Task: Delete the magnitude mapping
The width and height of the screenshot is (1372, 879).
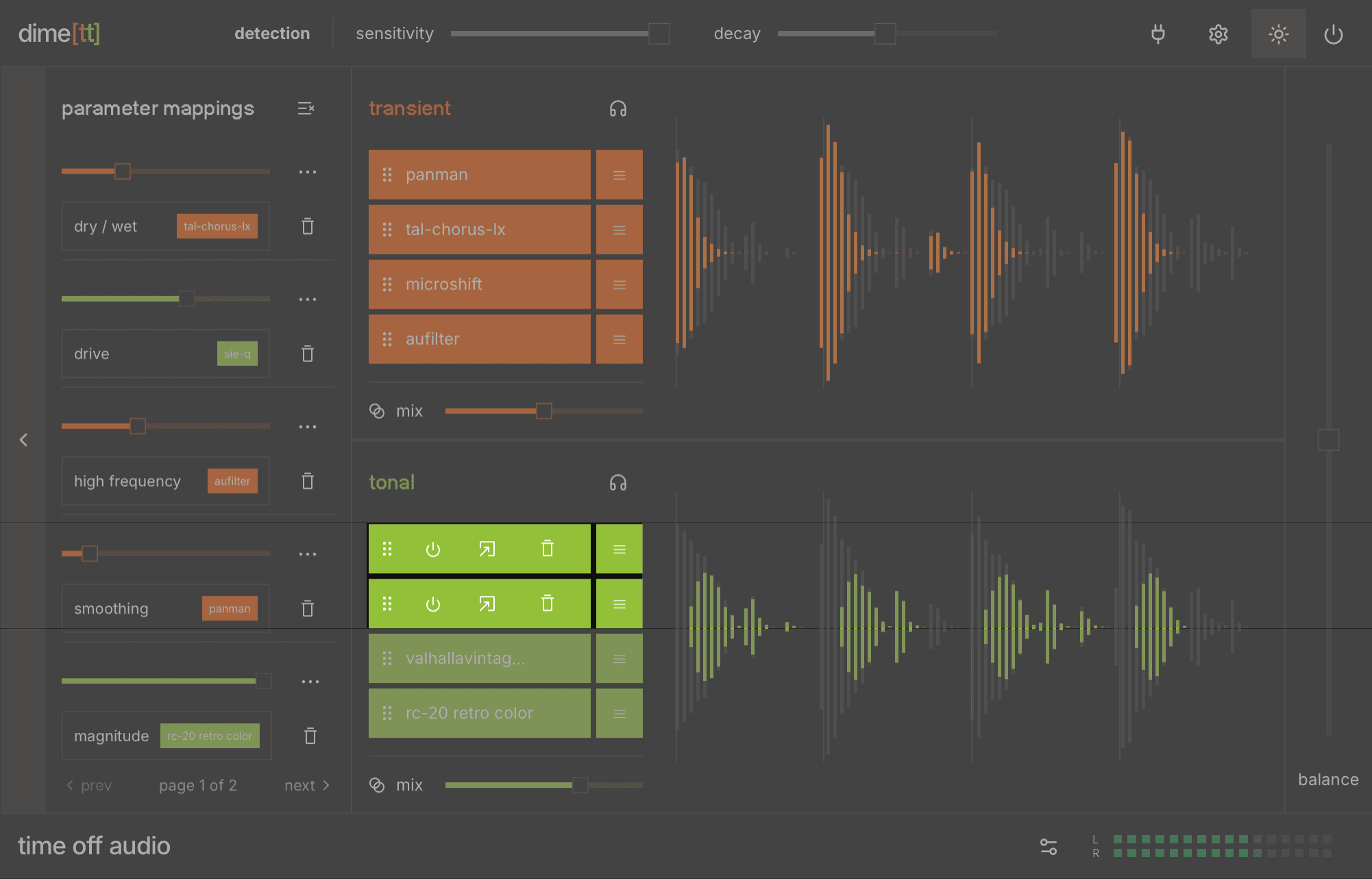Action: 310,736
